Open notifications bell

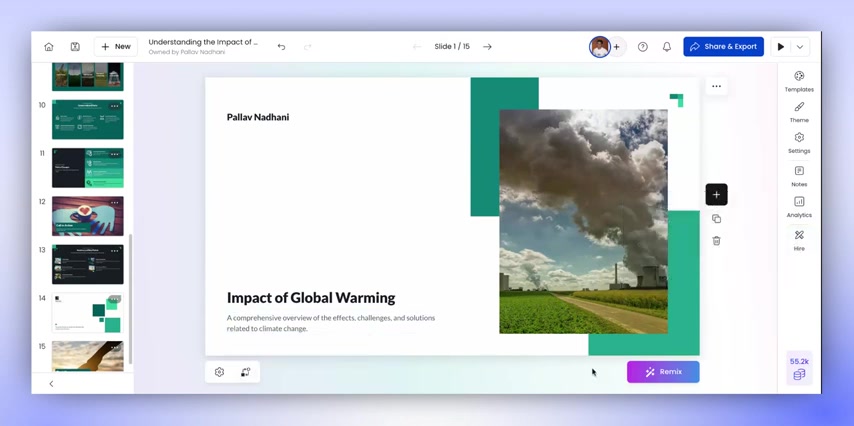(x=667, y=47)
